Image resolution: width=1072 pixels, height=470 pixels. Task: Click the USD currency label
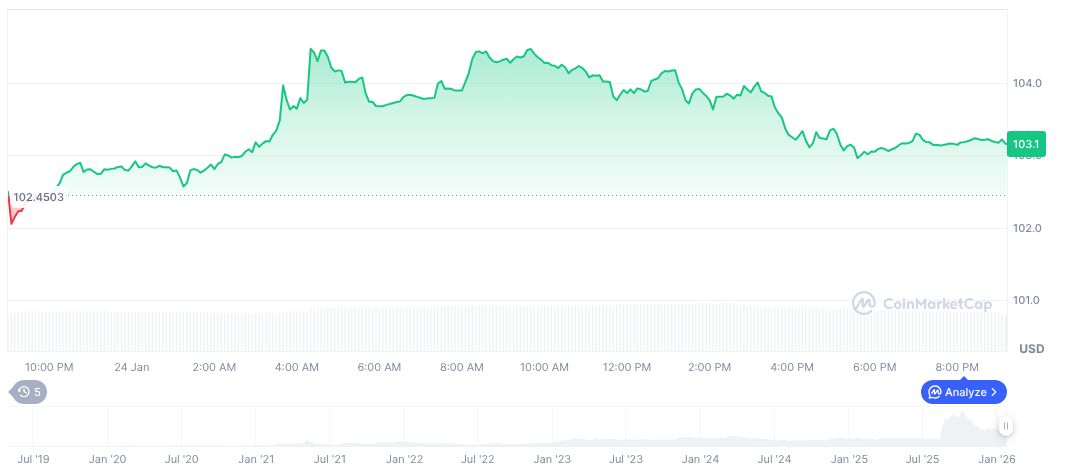(1031, 349)
